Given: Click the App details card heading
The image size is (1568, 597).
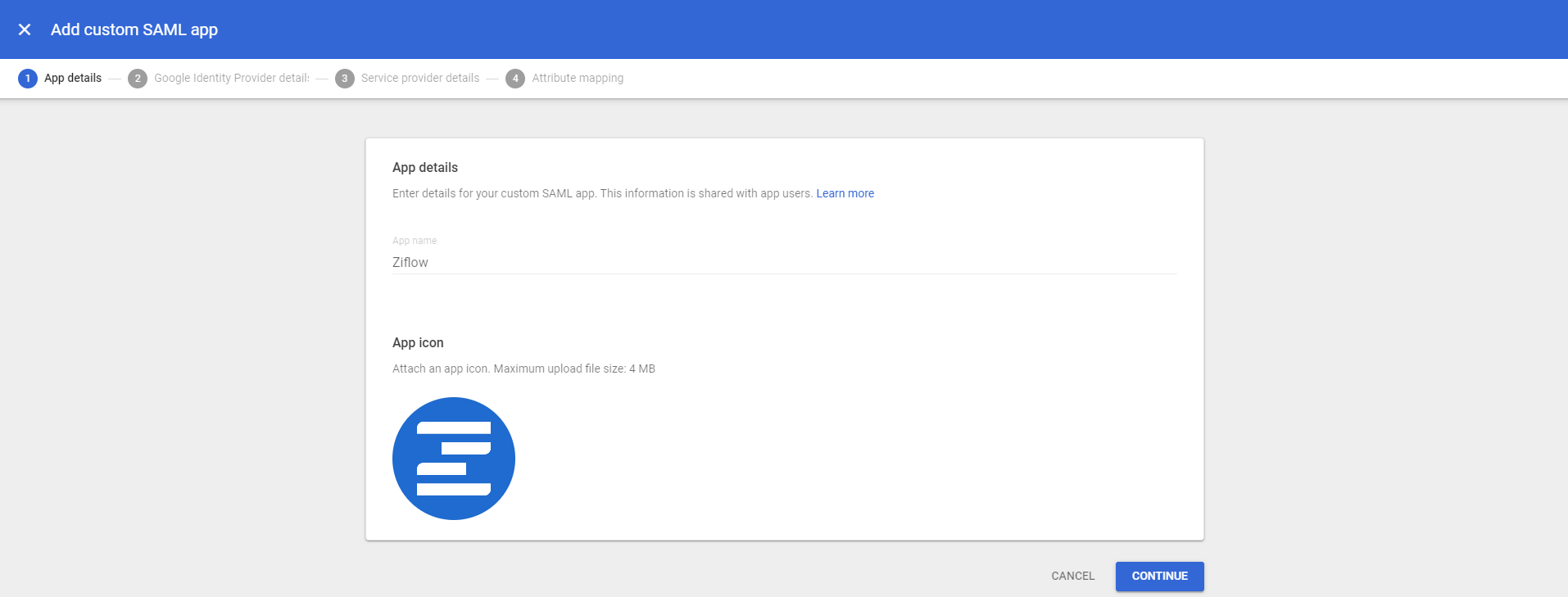Looking at the screenshot, I should click(x=425, y=168).
